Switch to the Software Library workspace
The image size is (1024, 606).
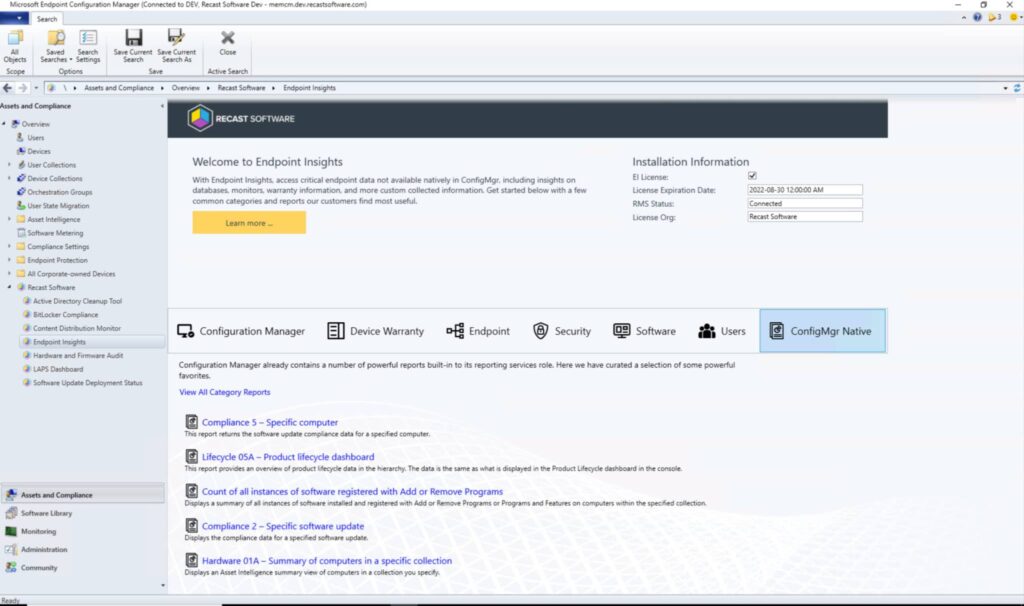coord(48,513)
